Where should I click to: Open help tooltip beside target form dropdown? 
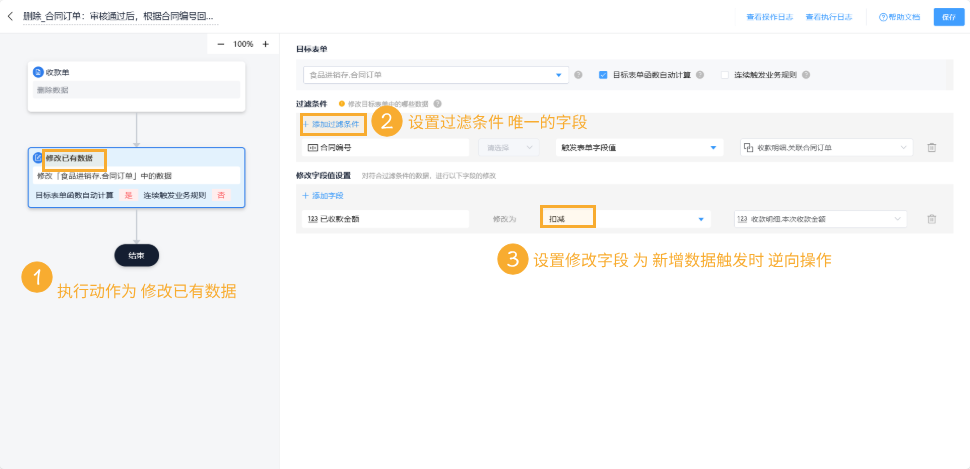pyautogui.click(x=578, y=75)
